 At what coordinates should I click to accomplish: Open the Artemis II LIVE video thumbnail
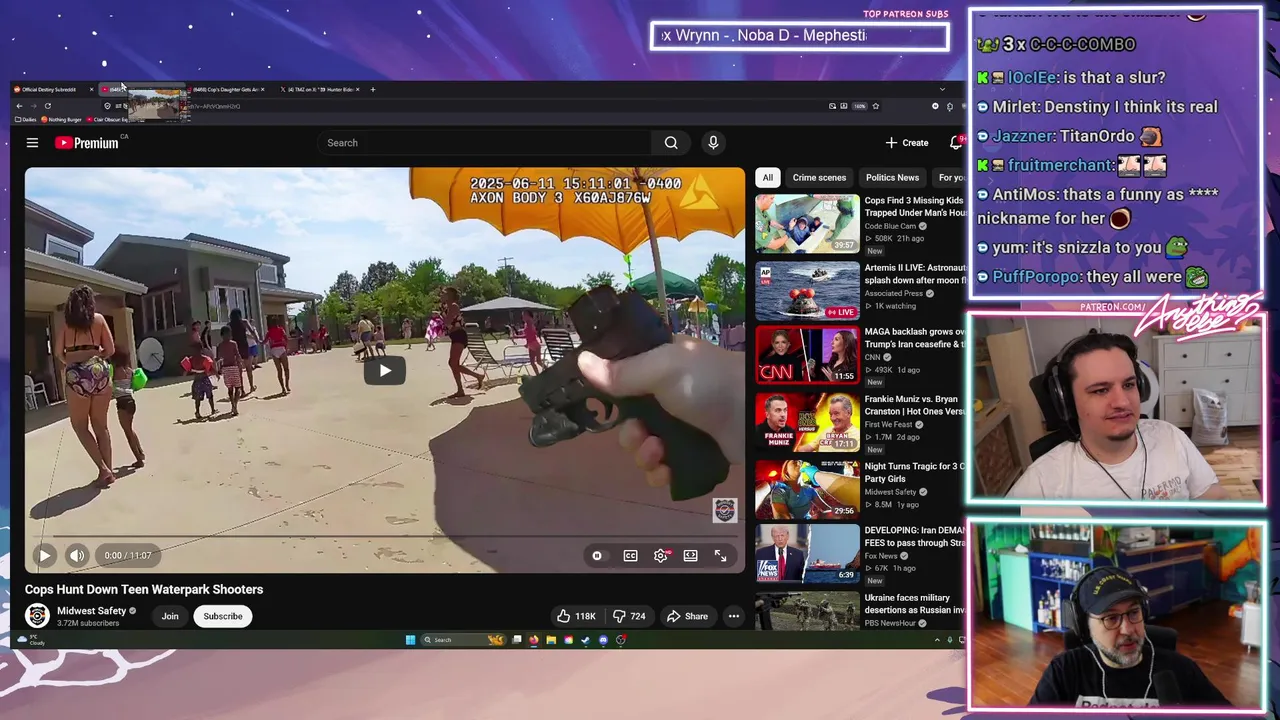click(807, 290)
